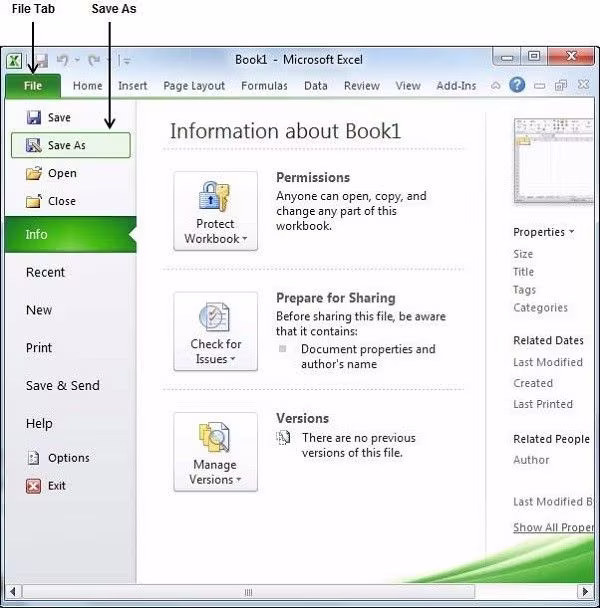This screenshot has width=600, height=608.
Task: Select the Info section
Action: click(71, 235)
